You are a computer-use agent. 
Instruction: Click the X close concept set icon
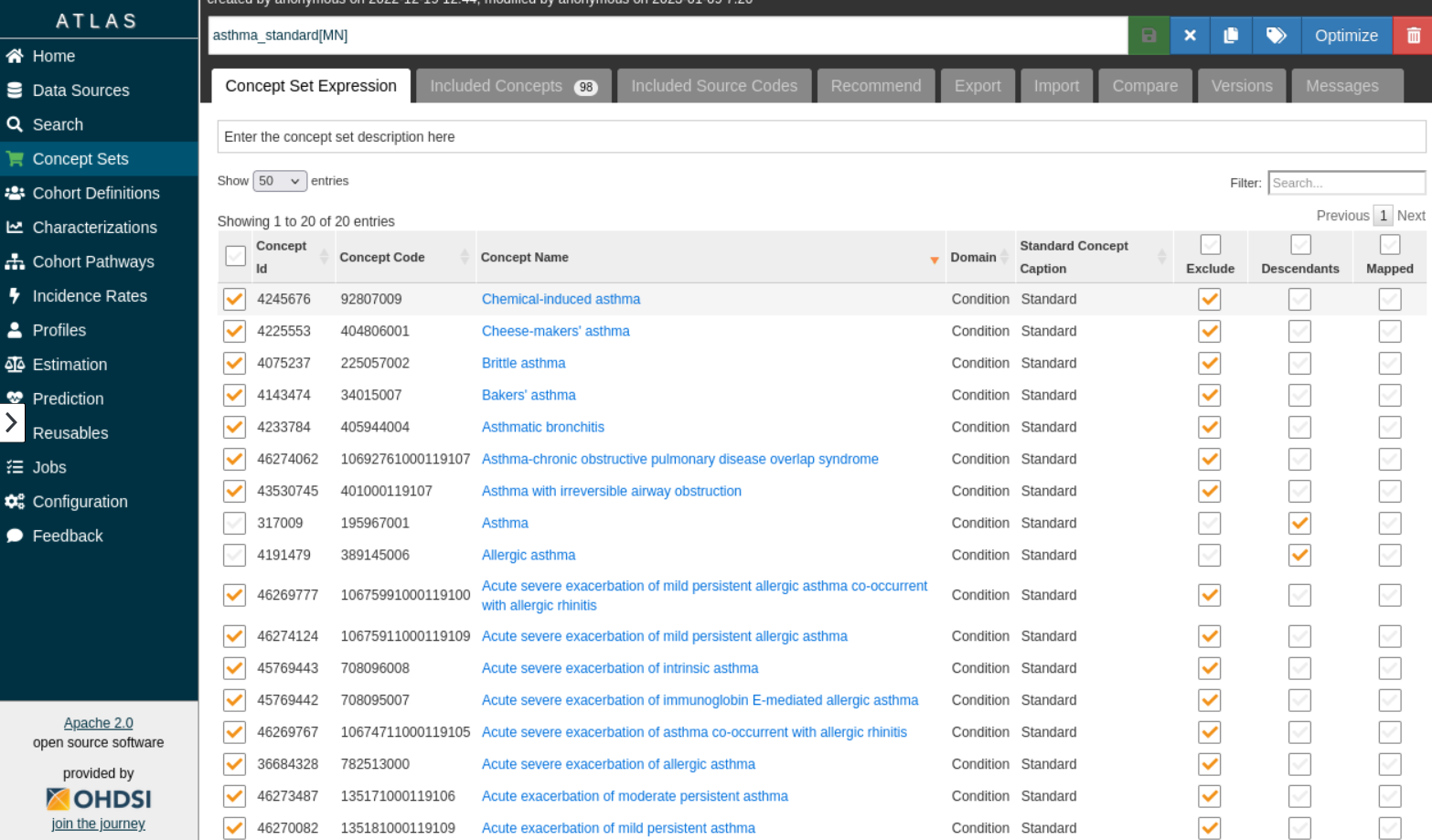[1190, 36]
